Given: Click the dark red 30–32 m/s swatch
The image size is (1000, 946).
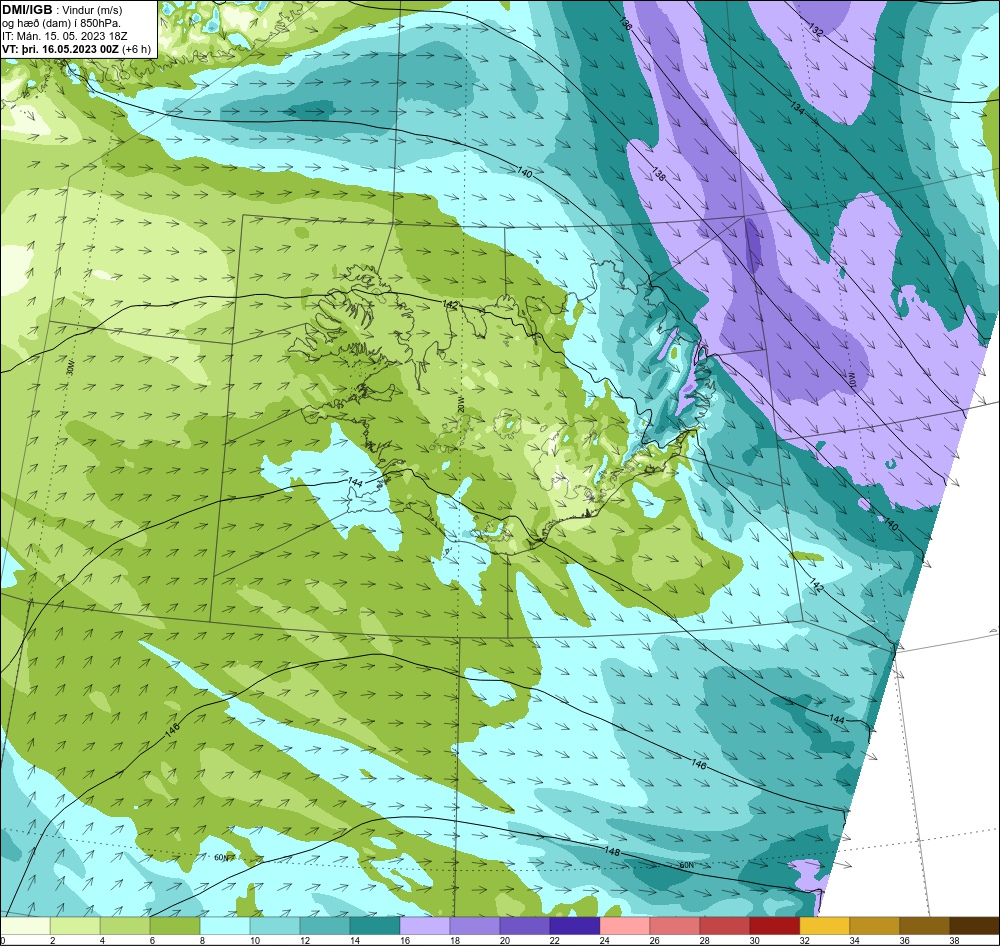Looking at the screenshot, I should [x=774, y=926].
